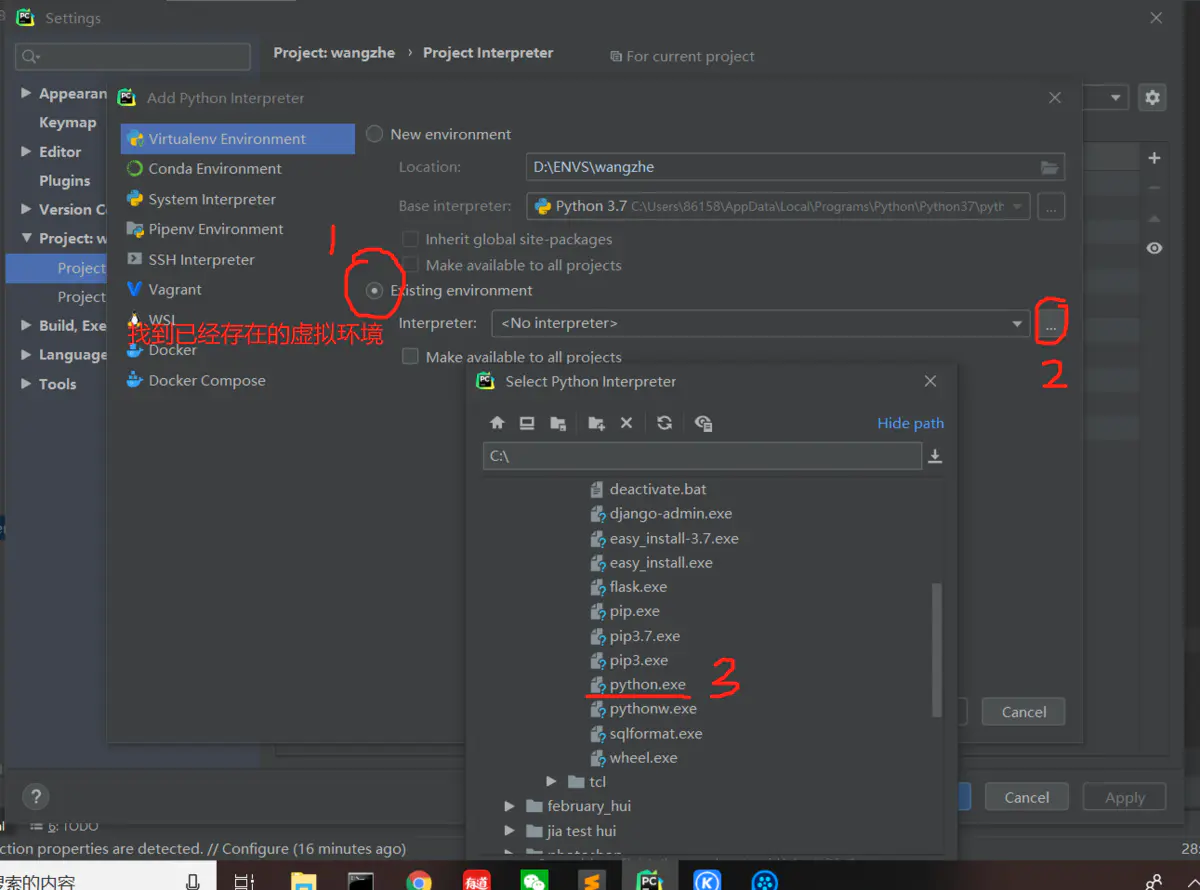Image resolution: width=1200 pixels, height=890 pixels.
Task: Click the path history download-arrow icon
Action: pos(935,456)
